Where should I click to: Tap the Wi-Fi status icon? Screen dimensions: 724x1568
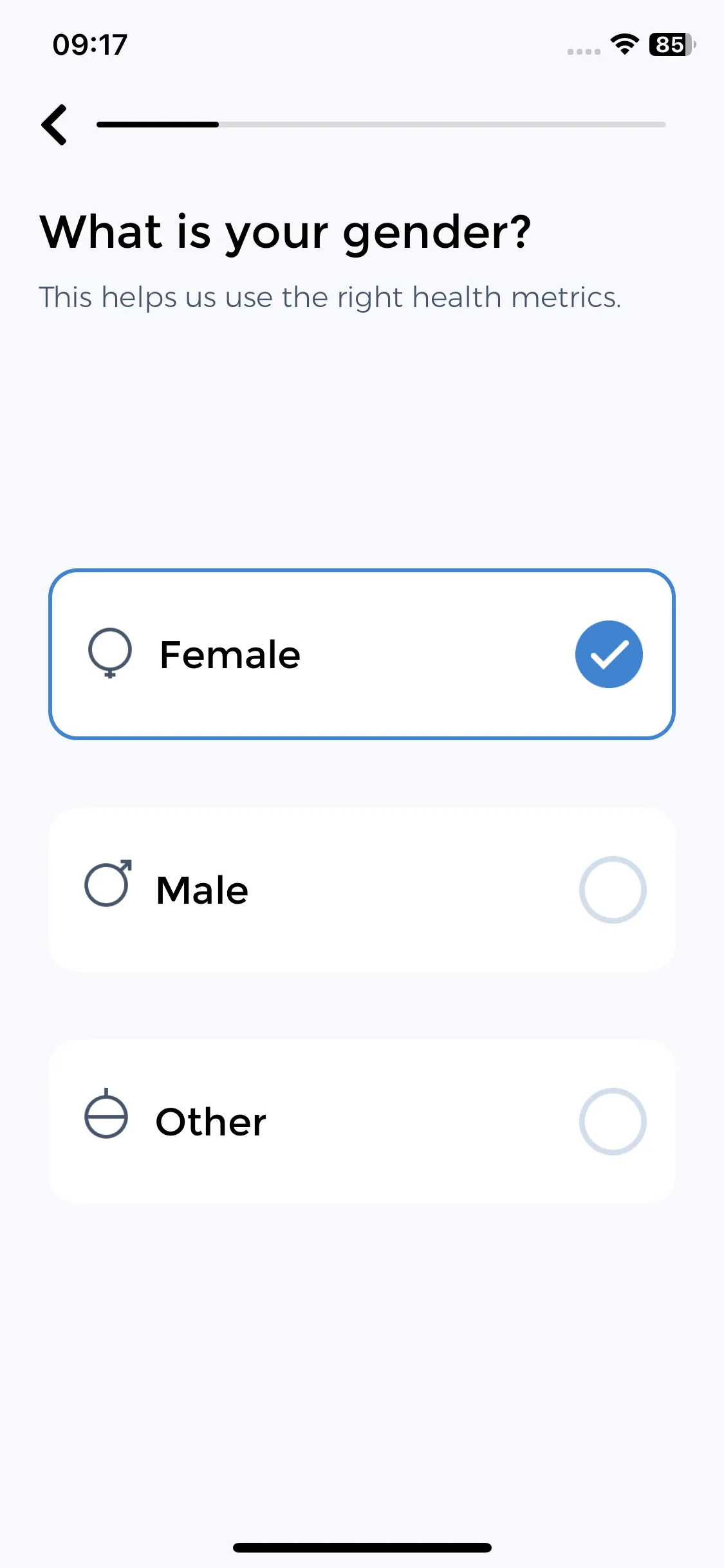tap(624, 44)
